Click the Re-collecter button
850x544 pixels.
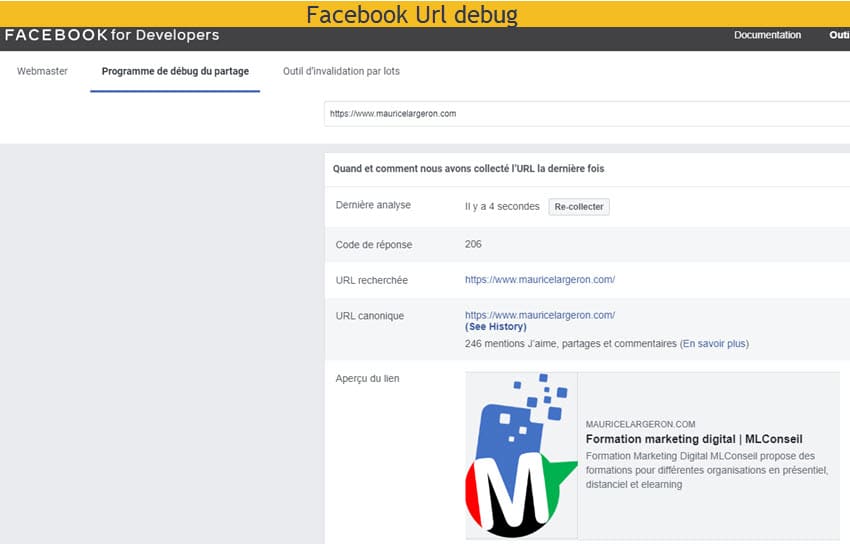point(579,206)
